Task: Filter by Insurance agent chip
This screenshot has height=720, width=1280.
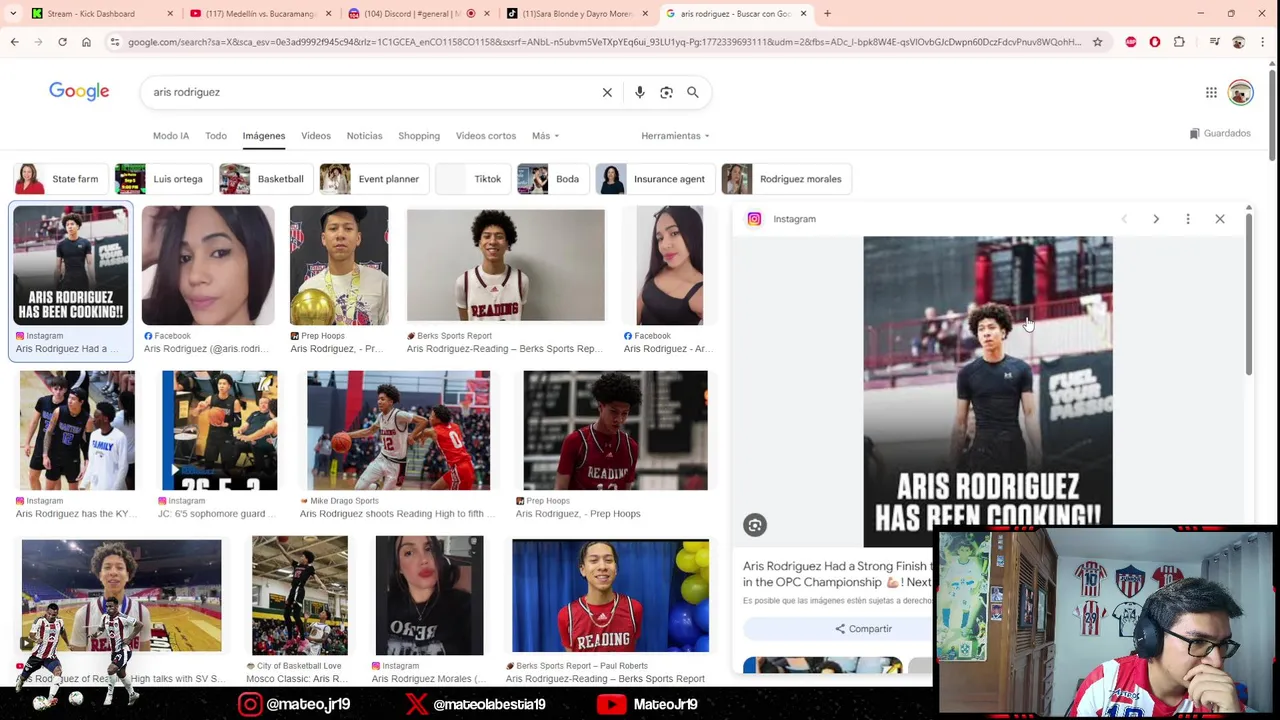Action: point(654,179)
